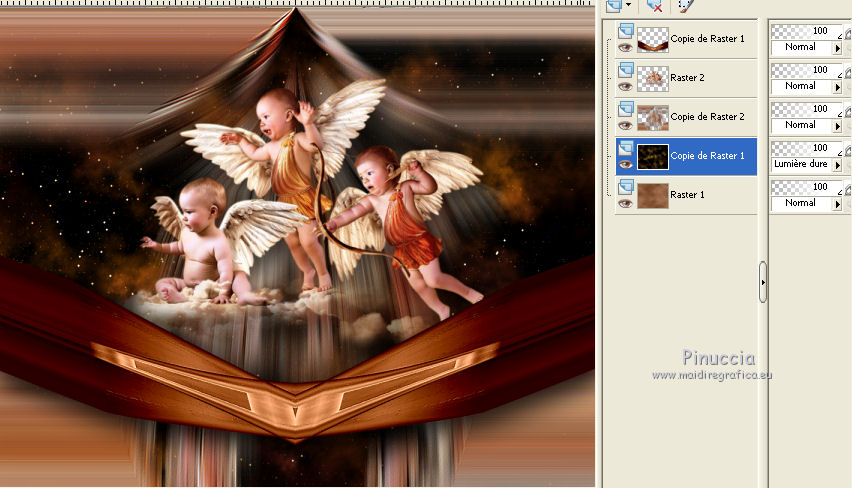Click the layers palette splitter handle arrow

pyautogui.click(x=763, y=282)
